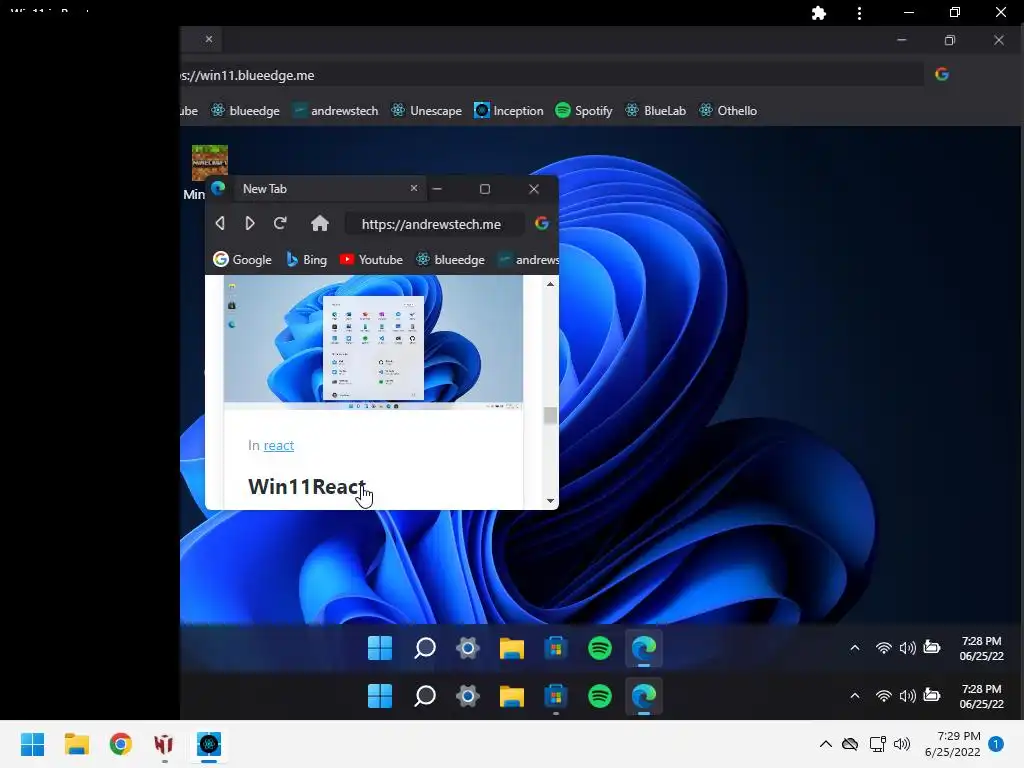The height and width of the screenshot is (768, 1024).
Task: Click Google icon beside win11.blueedge.me address
Action: pos(942,74)
